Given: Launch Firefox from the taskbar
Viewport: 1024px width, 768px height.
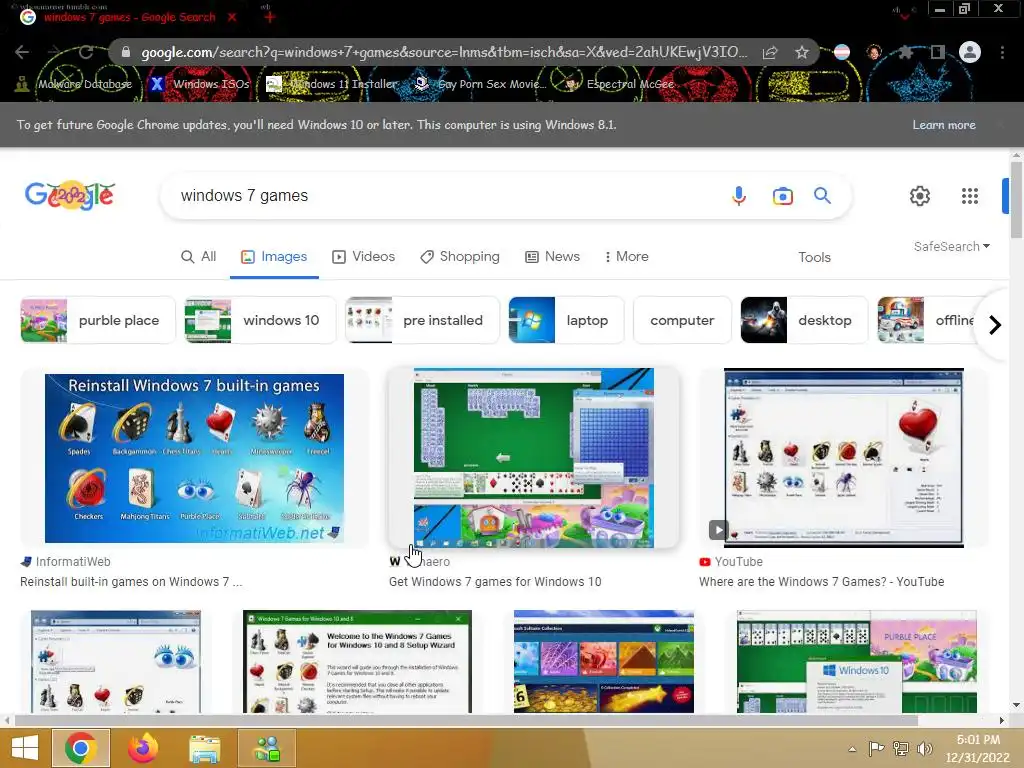Looking at the screenshot, I should [143, 748].
